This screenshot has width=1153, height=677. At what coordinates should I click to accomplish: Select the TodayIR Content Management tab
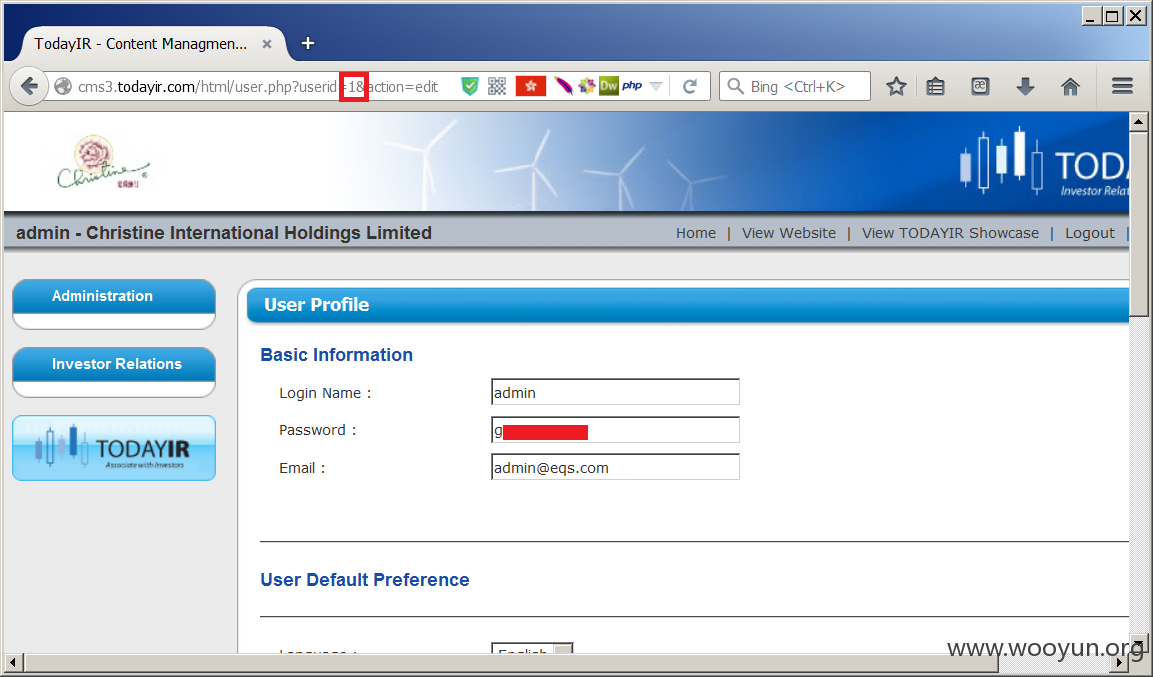click(x=140, y=44)
